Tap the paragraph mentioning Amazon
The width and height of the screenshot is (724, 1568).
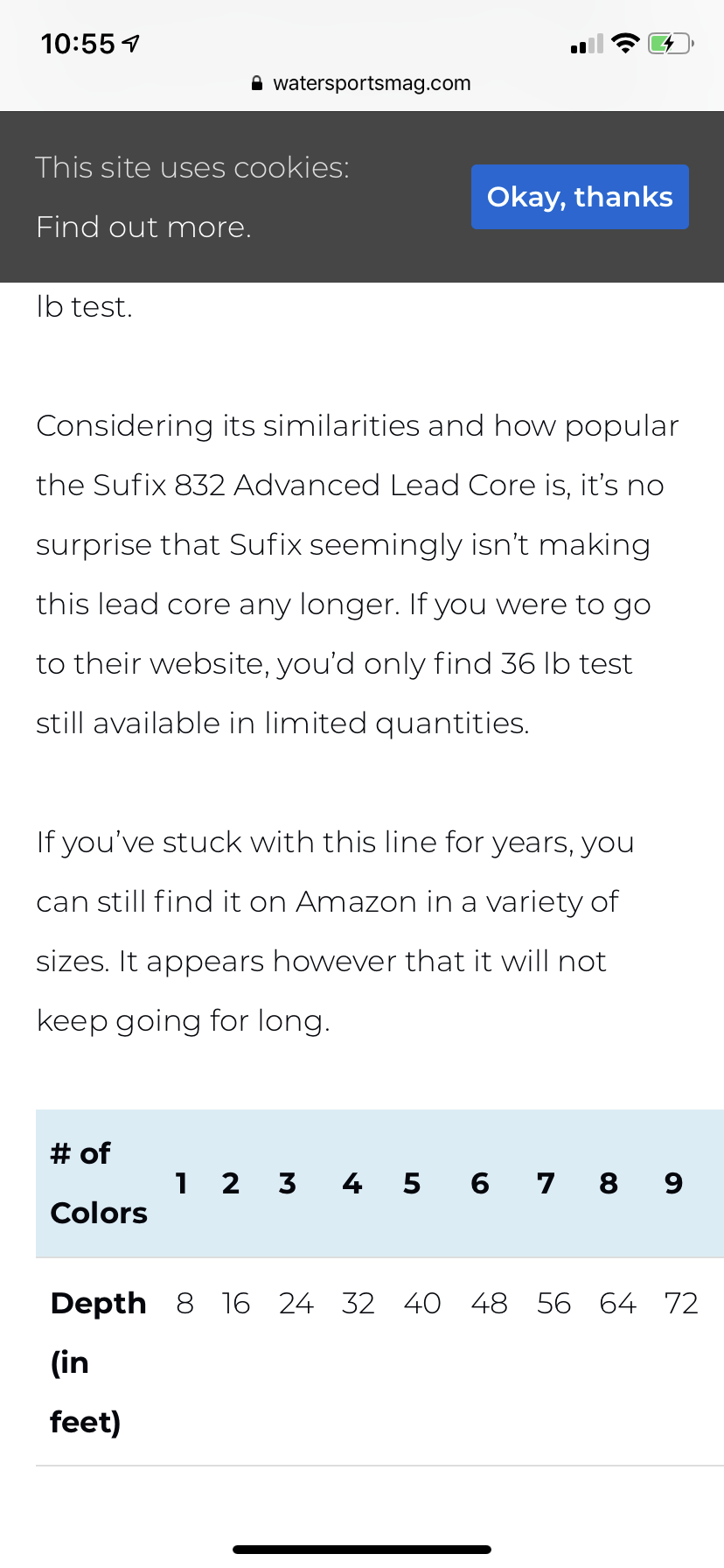pyautogui.click(x=335, y=931)
